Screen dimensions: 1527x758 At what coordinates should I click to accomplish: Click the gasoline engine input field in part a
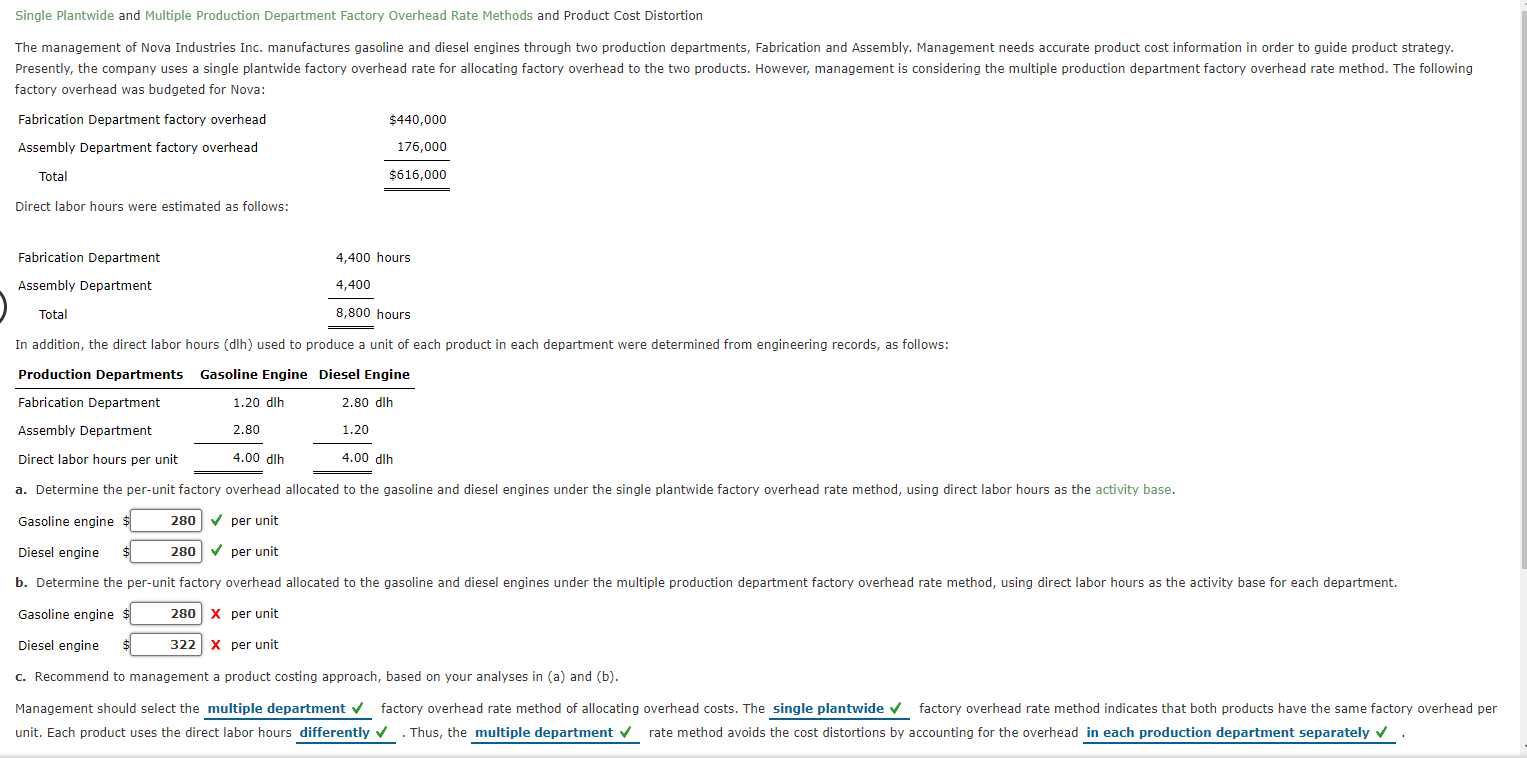tap(166, 520)
